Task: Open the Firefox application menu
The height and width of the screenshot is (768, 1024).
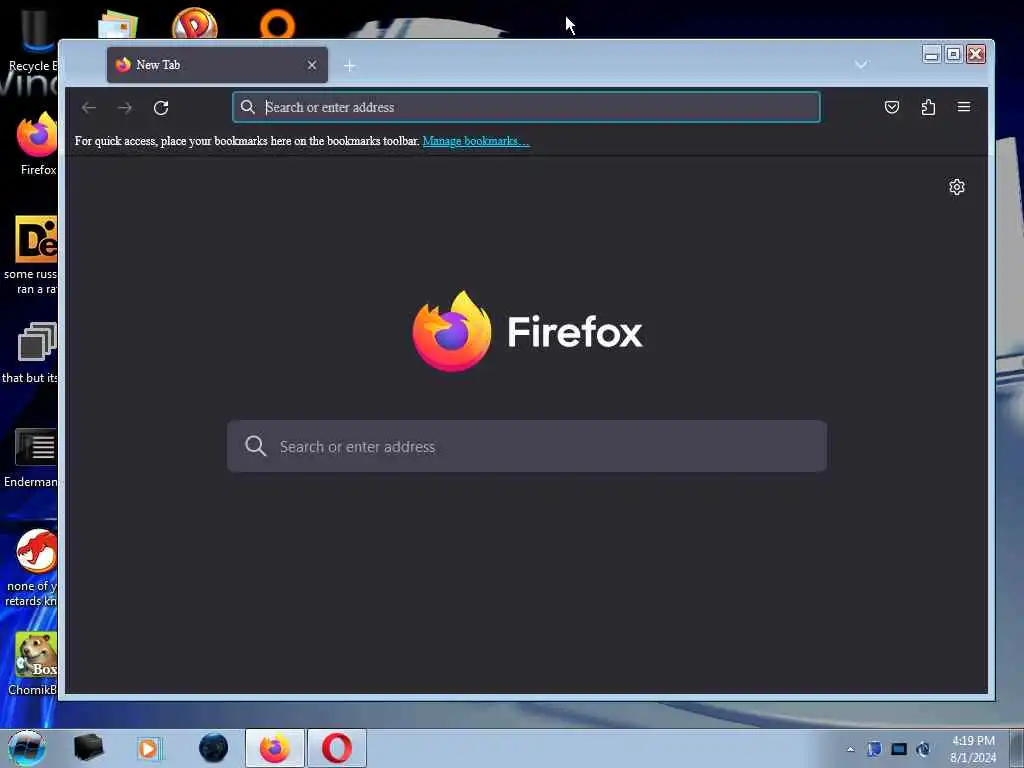Action: point(964,107)
